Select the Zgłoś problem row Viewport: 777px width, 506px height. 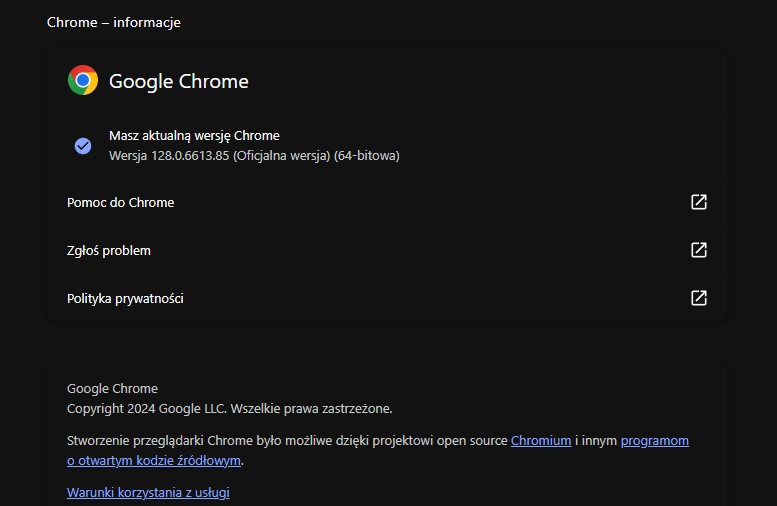[x=387, y=250]
